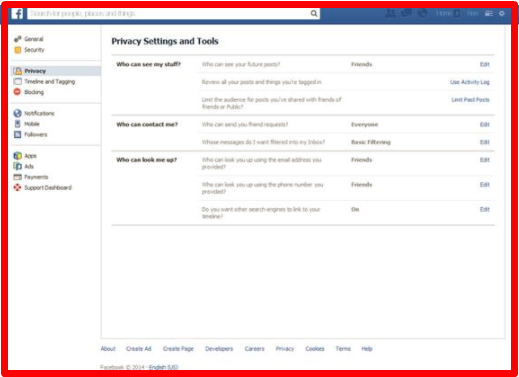The image size is (519, 377).
Task: Click the Limit Past Posts link
Action: tap(470, 100)
